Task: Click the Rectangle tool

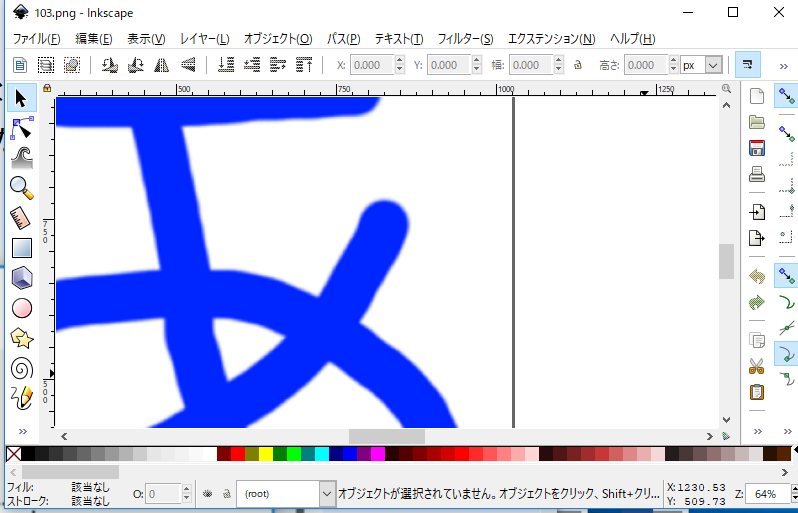Action: coord(22,248)
